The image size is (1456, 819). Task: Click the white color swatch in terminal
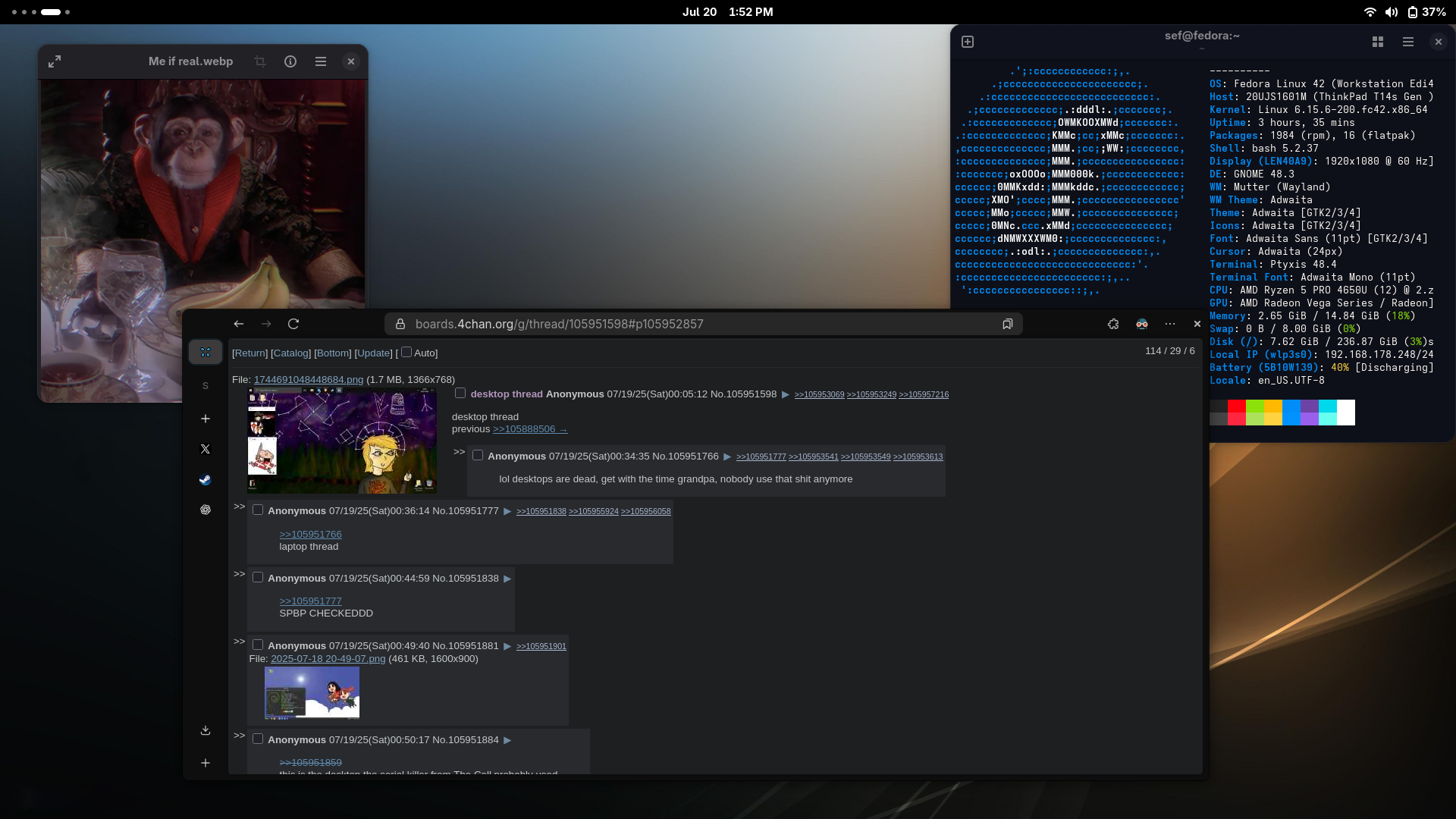pos(1346,413)
